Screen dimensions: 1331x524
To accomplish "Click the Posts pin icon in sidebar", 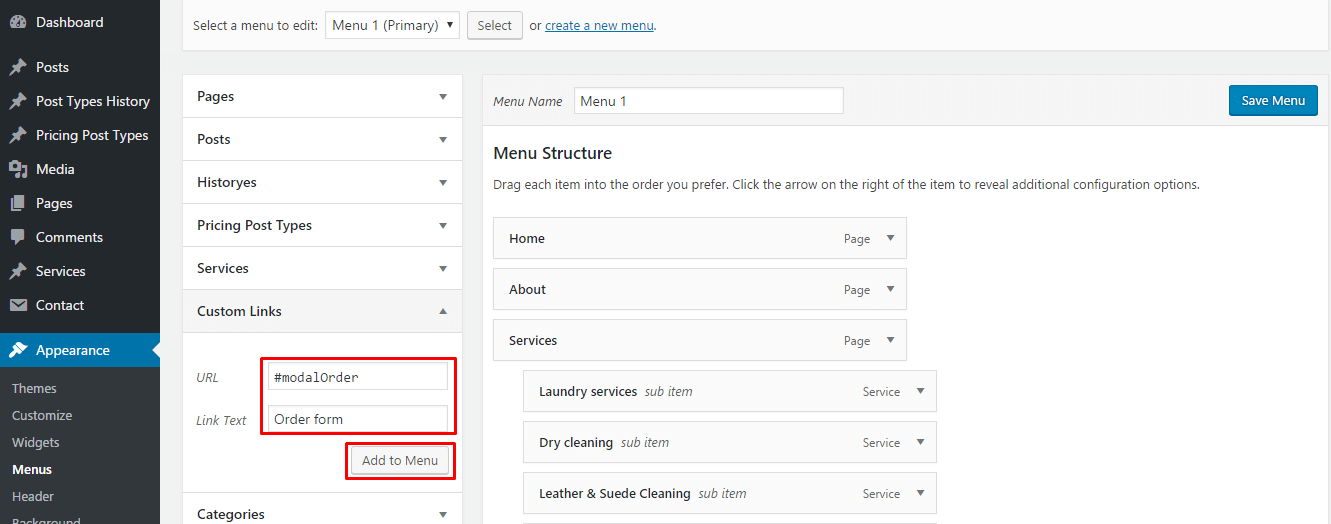I will click(x=18, y=67).
